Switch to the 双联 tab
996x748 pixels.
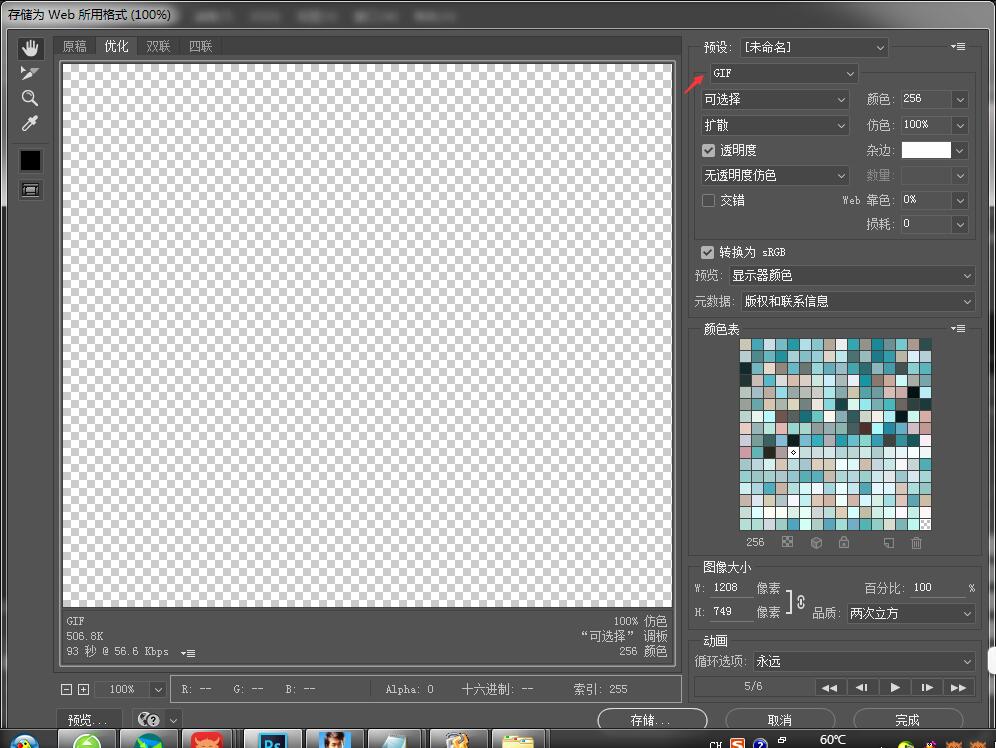[158, 46]
